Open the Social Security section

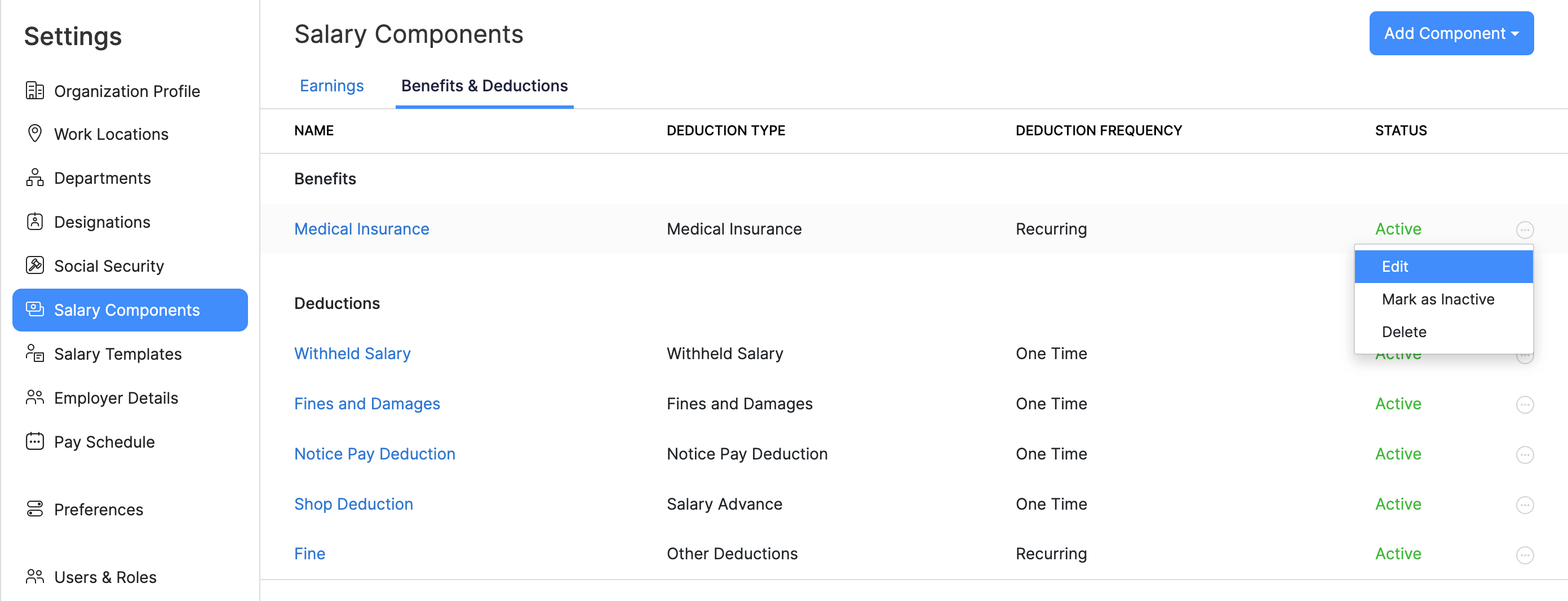(109, 266)
